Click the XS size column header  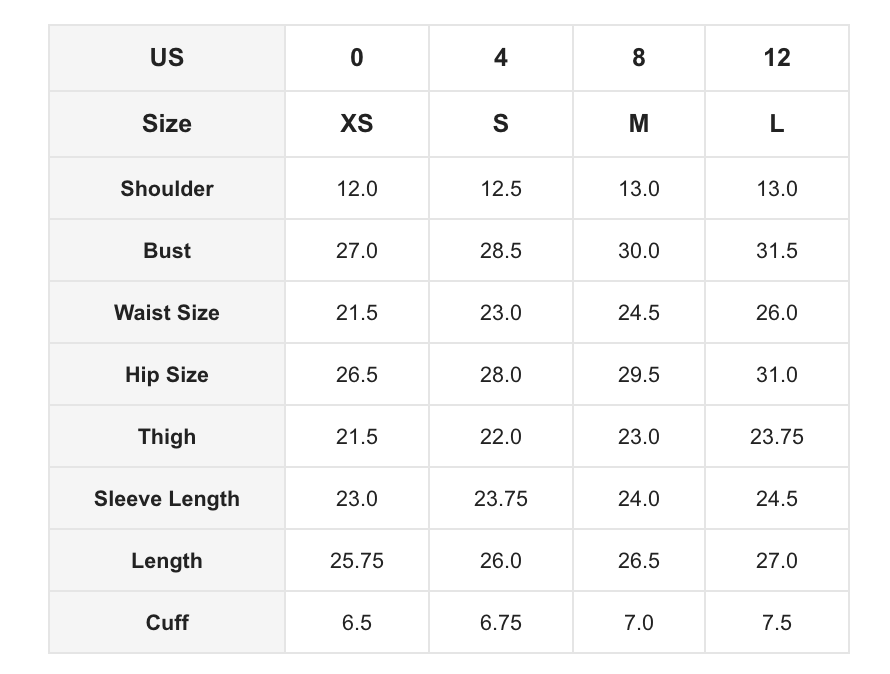point(356,123)
